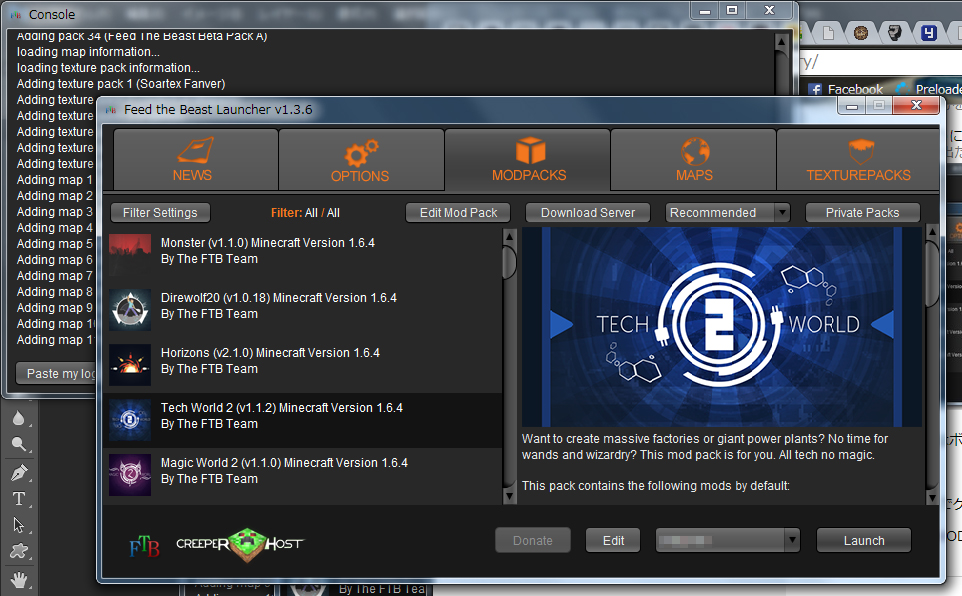Select the Monster modpack thumbnail

coord(130,255)
